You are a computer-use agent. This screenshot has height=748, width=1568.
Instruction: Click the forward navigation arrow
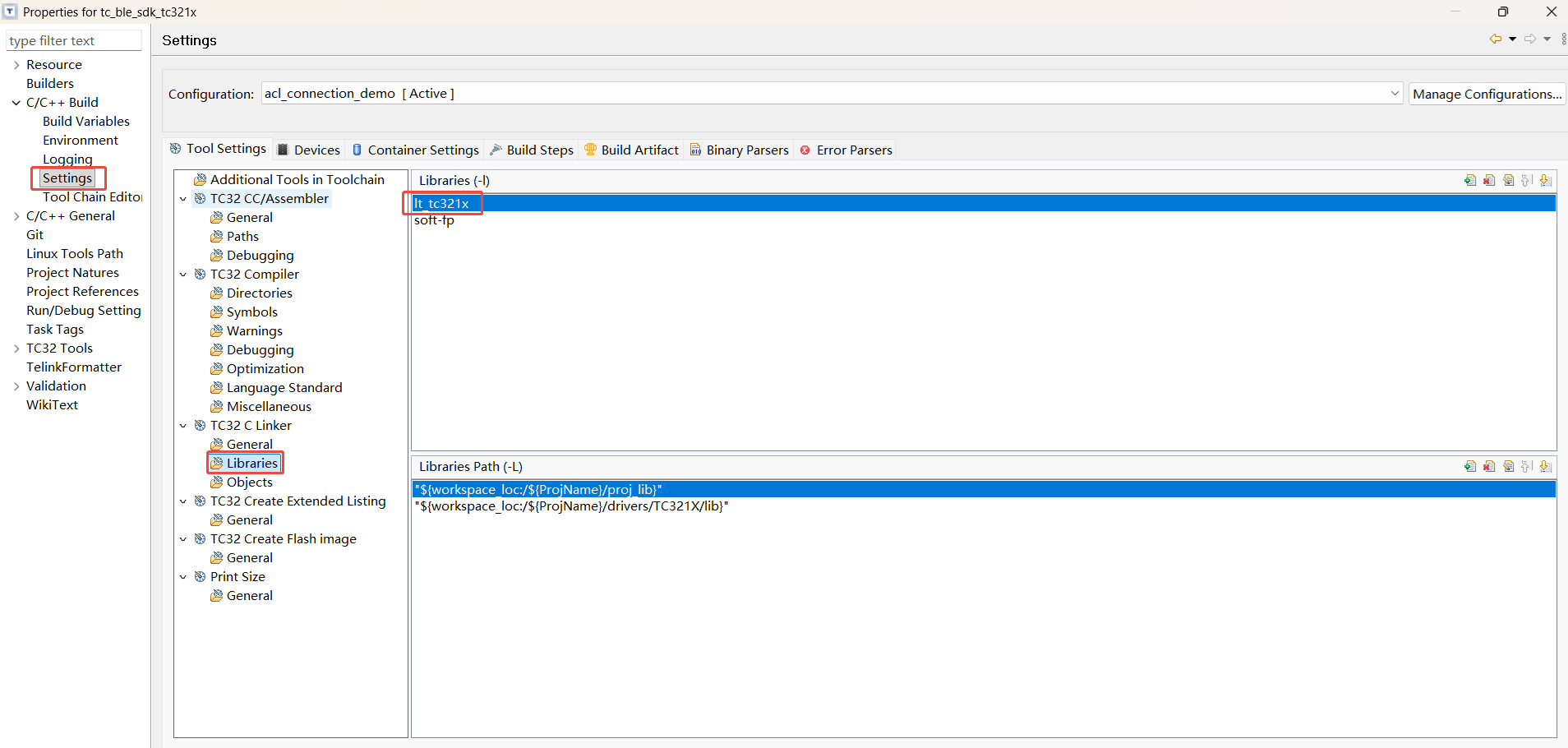coord(1530,39)
